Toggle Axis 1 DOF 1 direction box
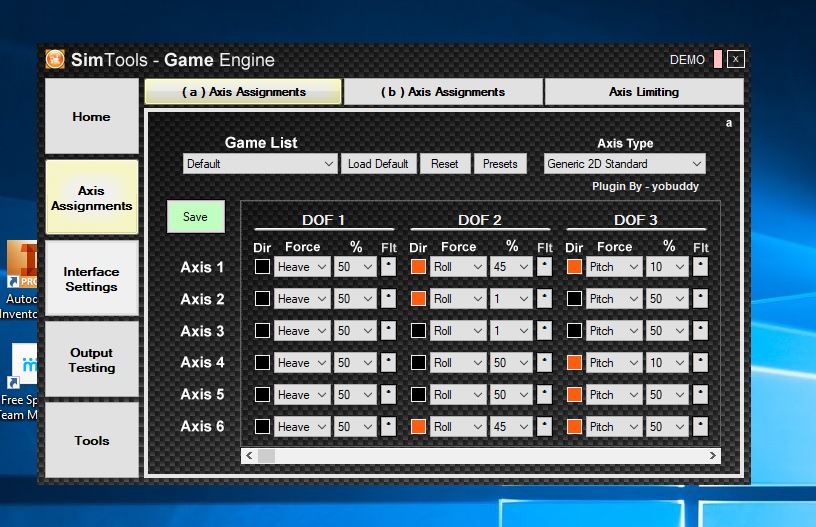 262,267
